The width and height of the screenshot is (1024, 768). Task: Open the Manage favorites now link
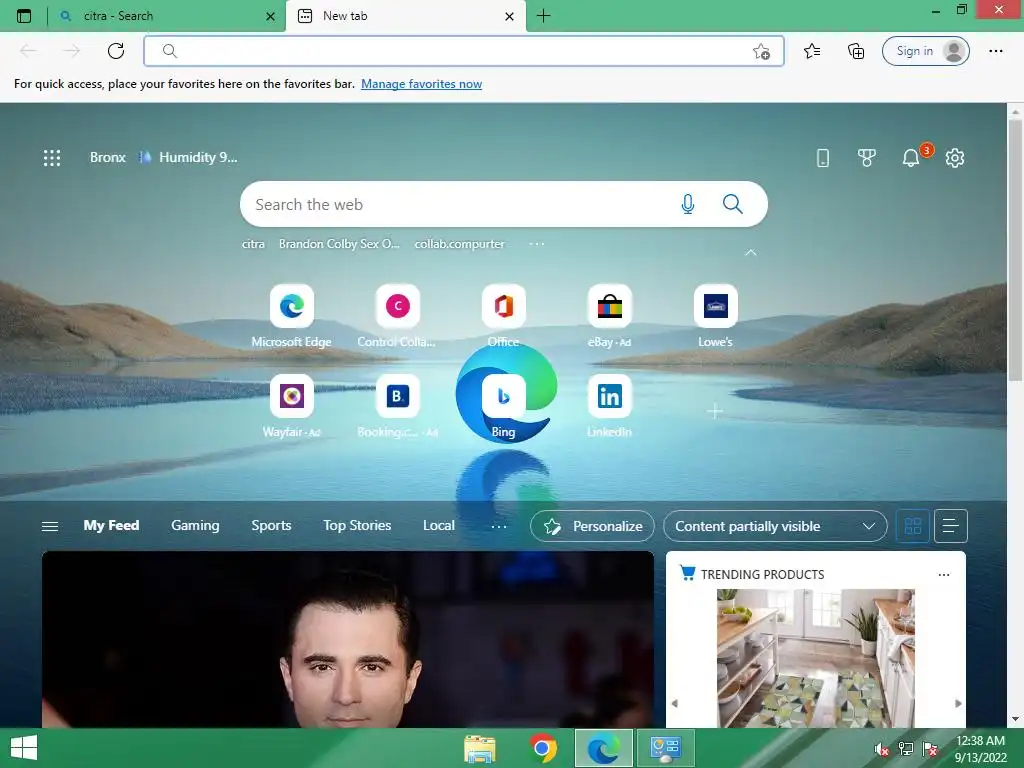[x=421, y=84]
